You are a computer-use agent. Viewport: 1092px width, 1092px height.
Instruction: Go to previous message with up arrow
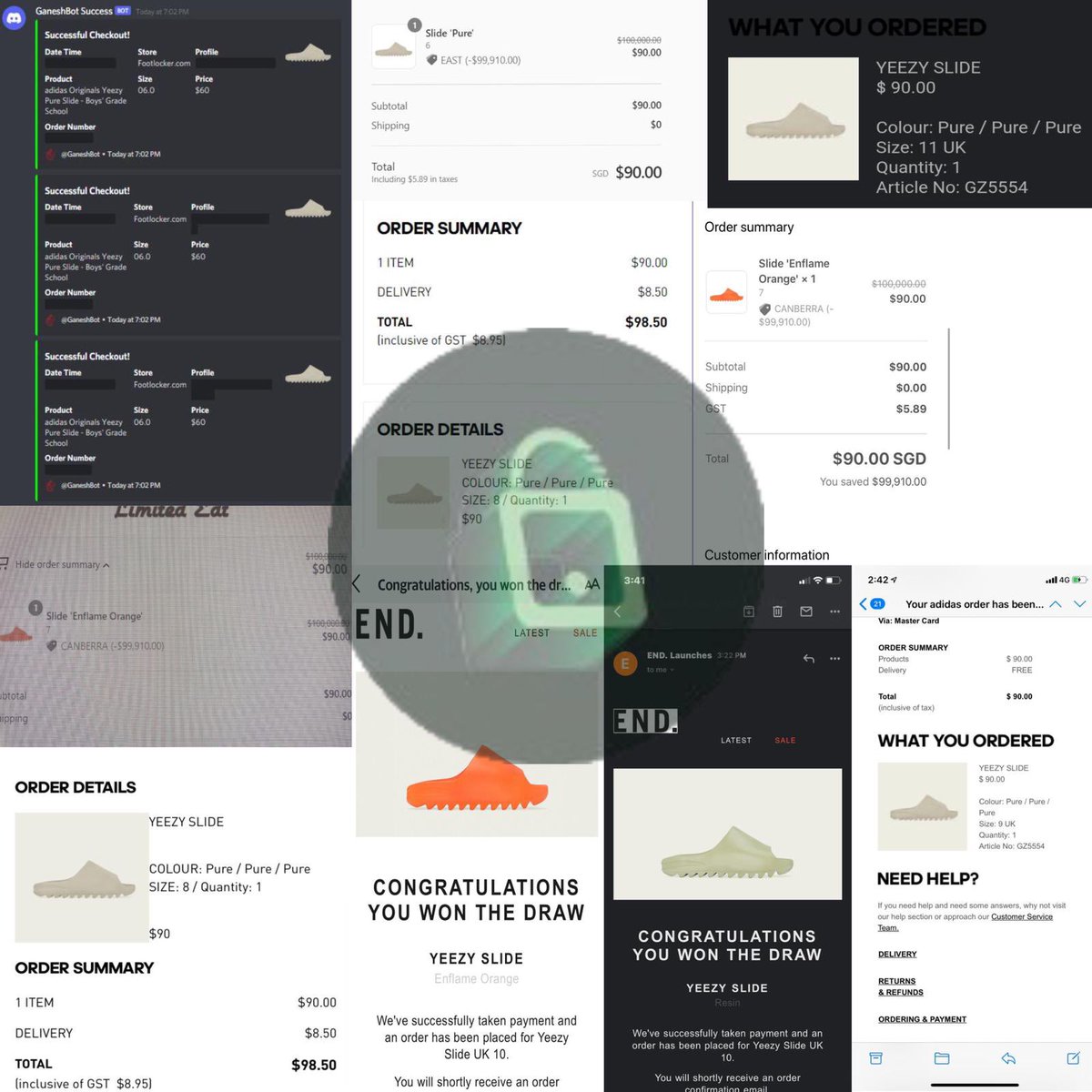point(1056,603)
